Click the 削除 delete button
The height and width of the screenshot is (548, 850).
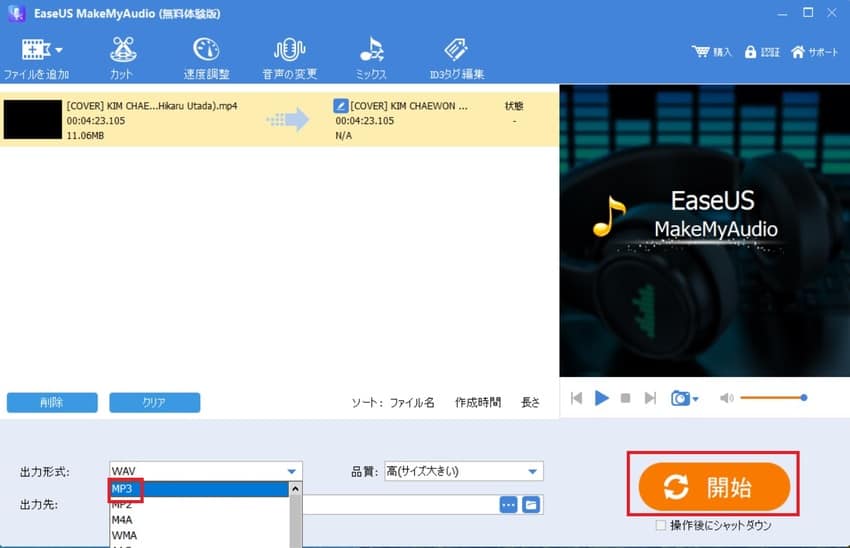coord(52,403)
